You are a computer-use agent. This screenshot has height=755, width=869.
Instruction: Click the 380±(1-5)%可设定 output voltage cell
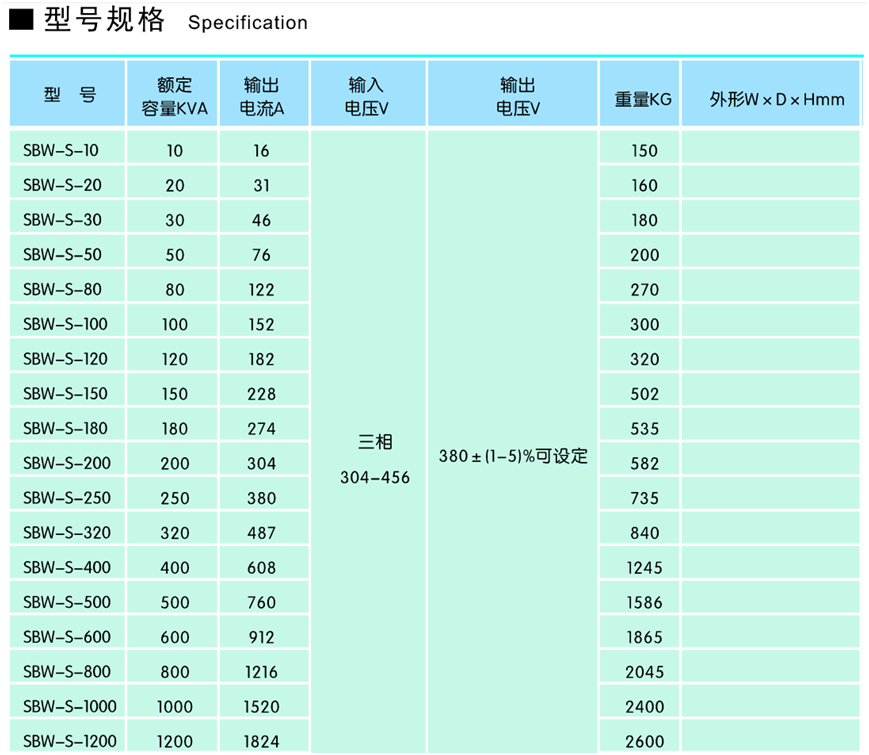click(x=512, y=455)
